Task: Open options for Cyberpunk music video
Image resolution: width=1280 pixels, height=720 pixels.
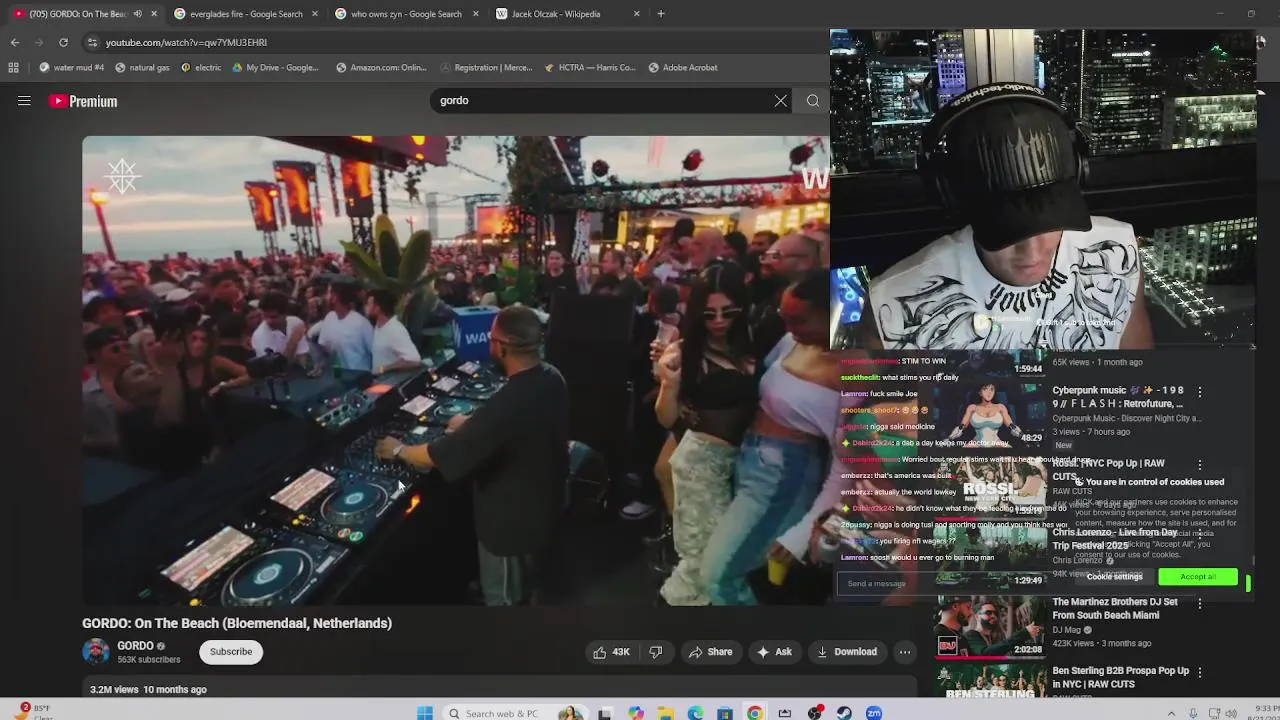Action: tap(1200, 392)
